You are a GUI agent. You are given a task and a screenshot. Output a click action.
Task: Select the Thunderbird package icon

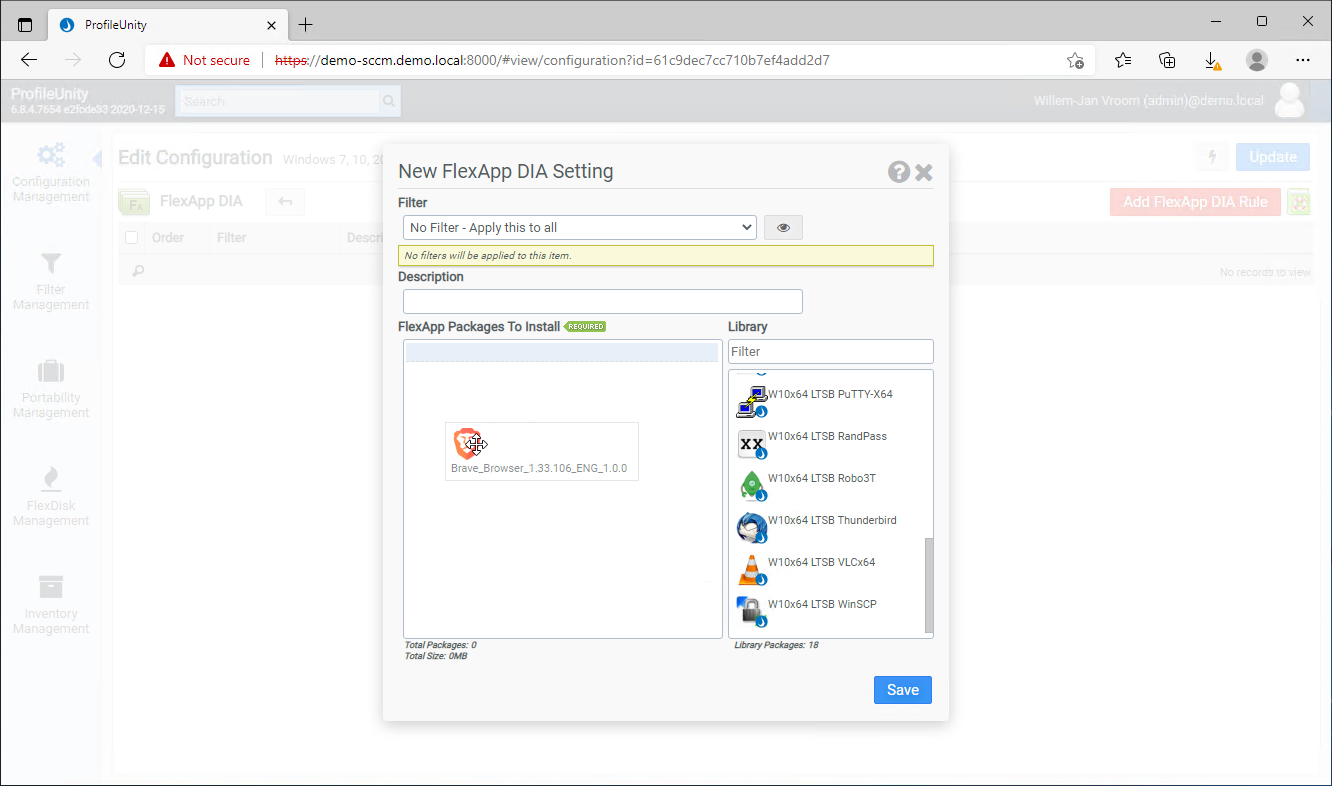tap(751, 527)
